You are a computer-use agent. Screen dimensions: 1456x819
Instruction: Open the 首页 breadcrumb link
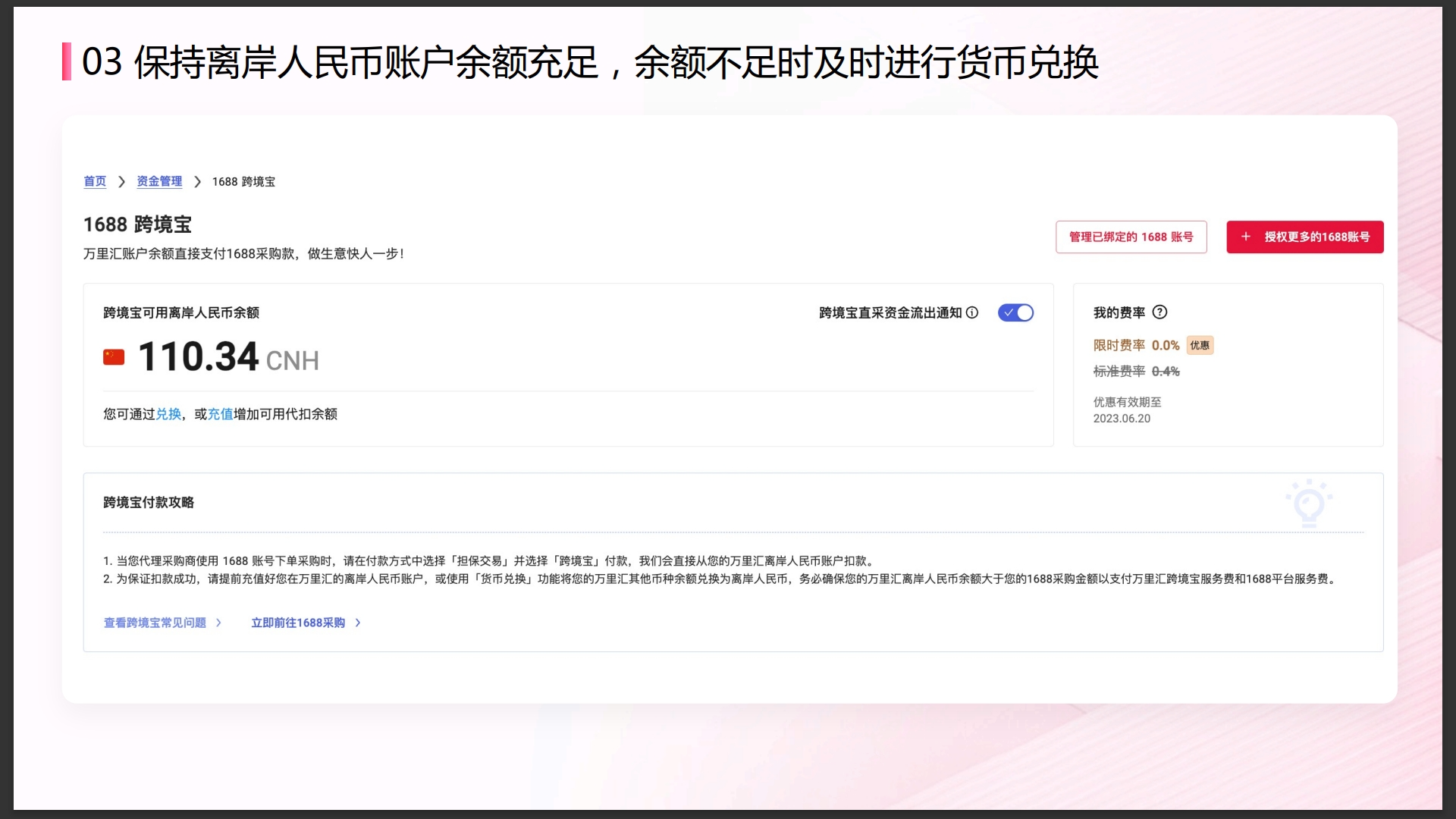tap(95, 181)
